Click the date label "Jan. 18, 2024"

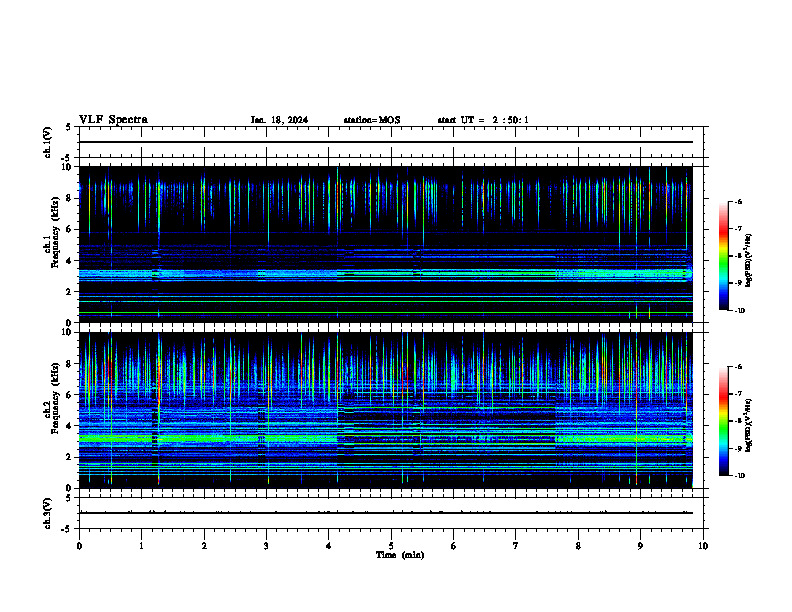coord(279,120)
